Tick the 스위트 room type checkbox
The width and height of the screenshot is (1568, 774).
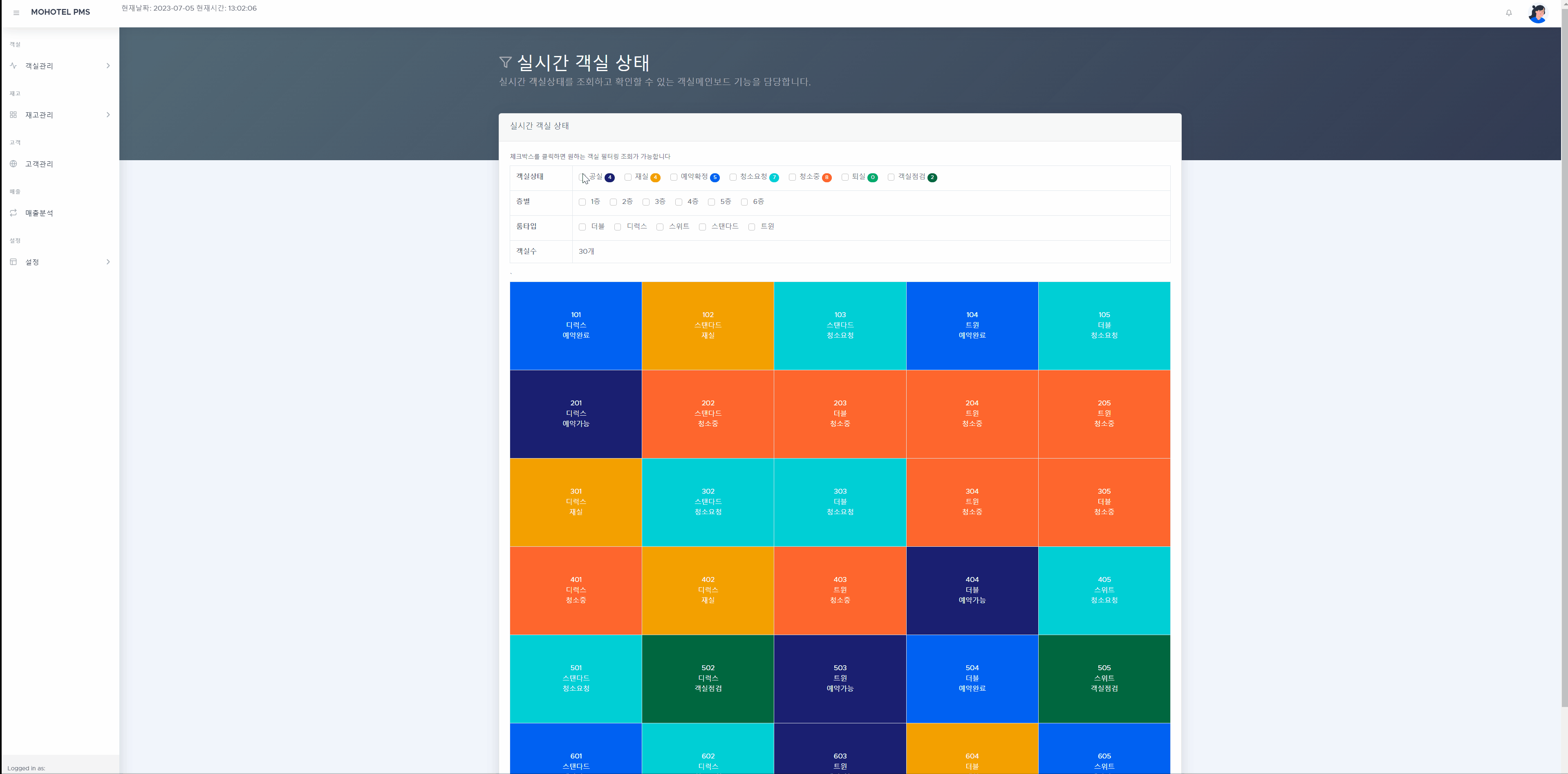click(660, 227)
